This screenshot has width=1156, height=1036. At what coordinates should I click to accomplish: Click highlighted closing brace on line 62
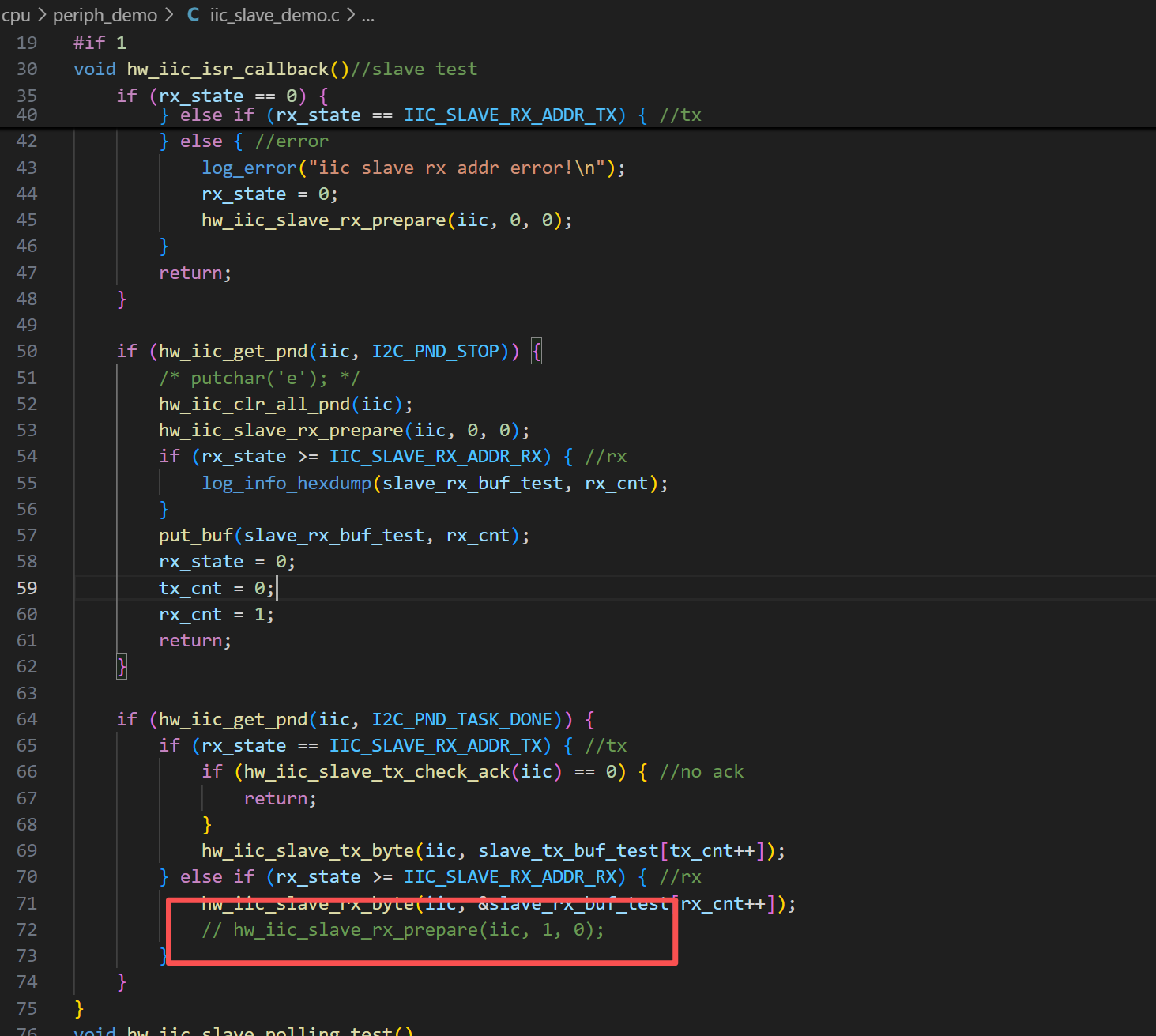pyautogui.click(x=122, y=666)
